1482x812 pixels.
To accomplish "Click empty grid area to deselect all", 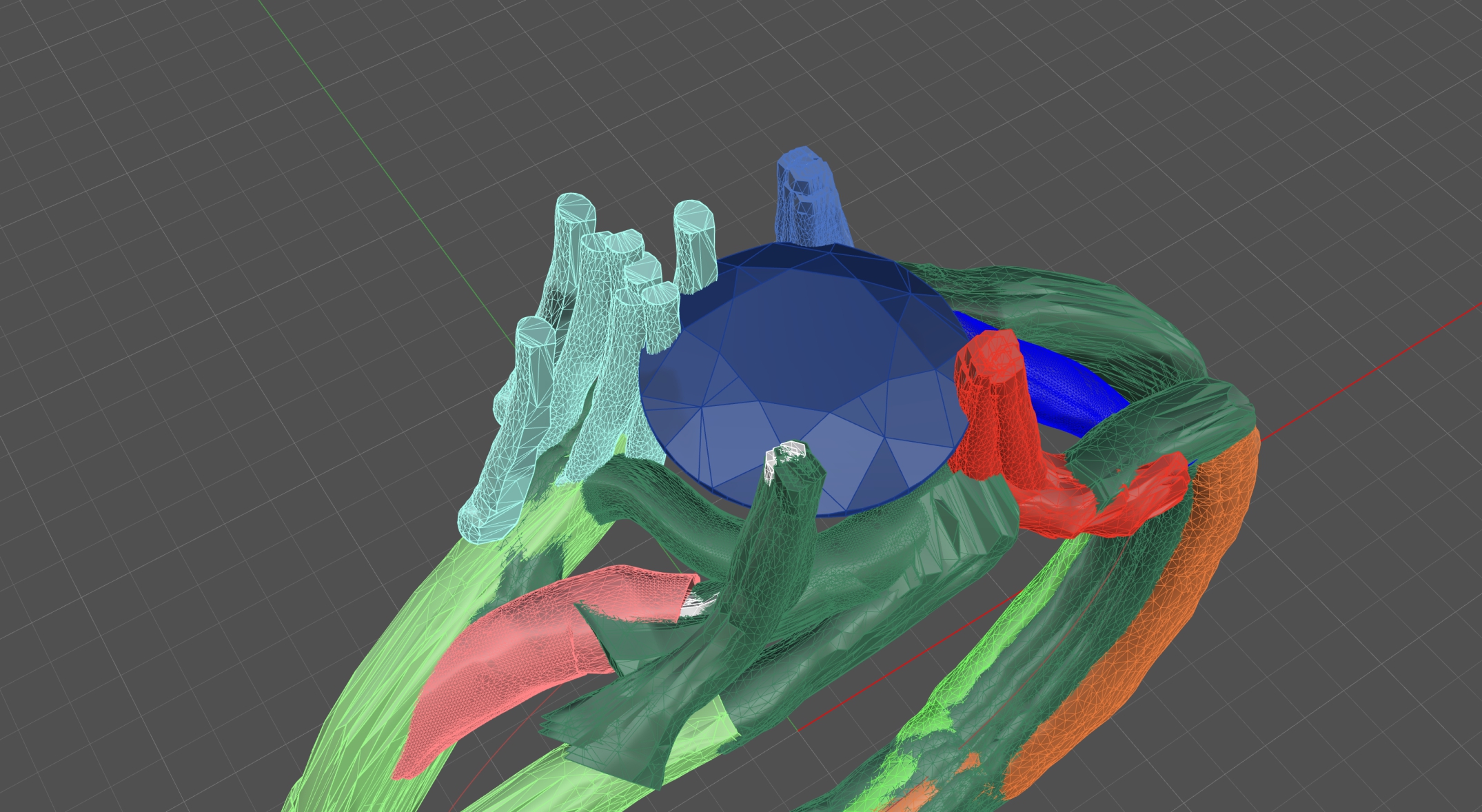I will point(172,345).
